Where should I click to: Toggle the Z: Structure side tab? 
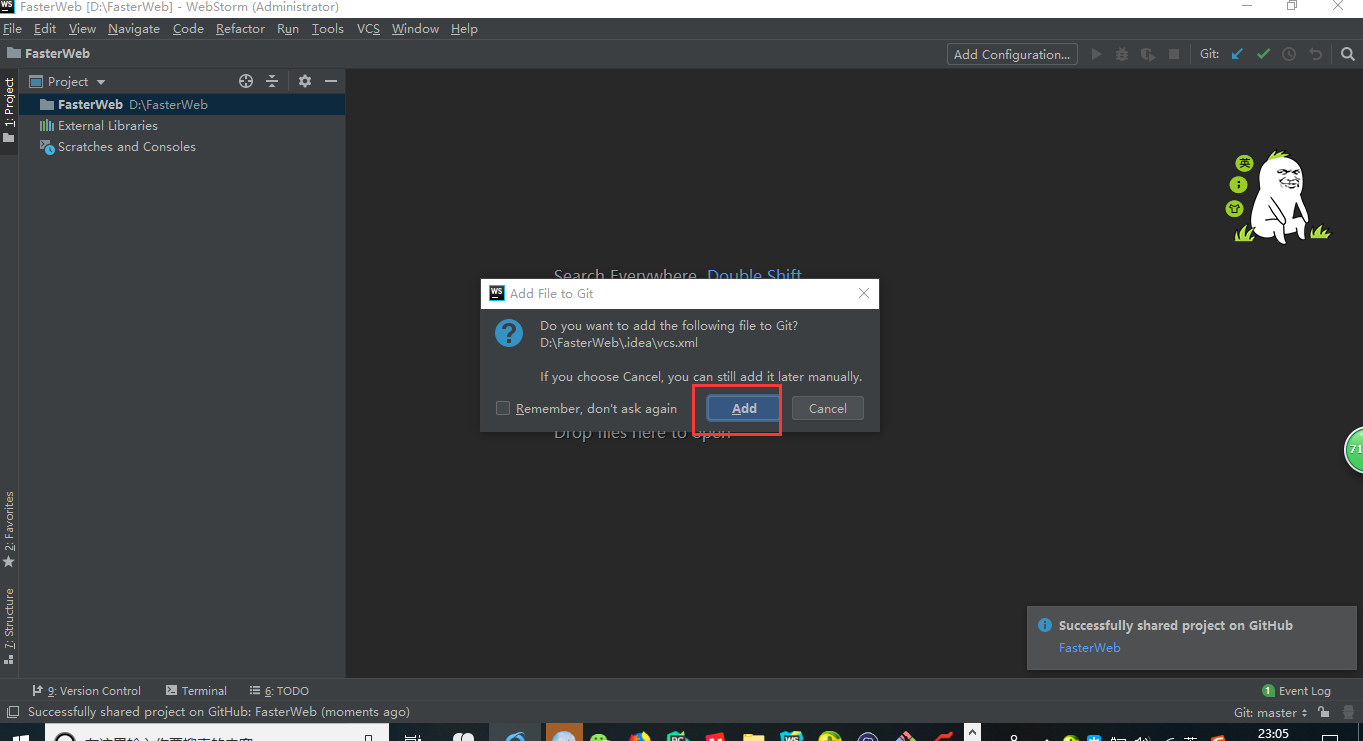tap(9, 627)
